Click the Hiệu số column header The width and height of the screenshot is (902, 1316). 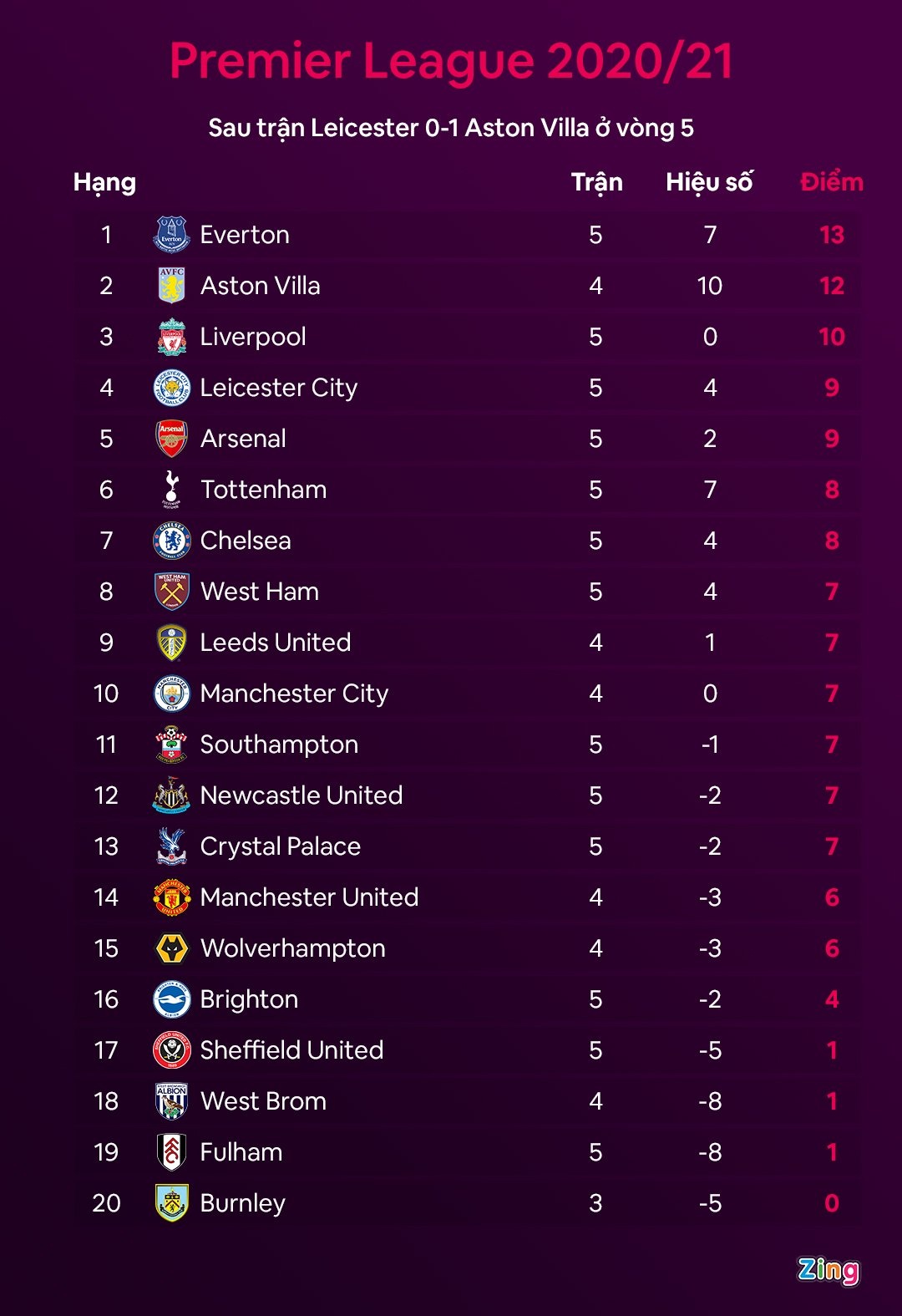tap(709, 182)
